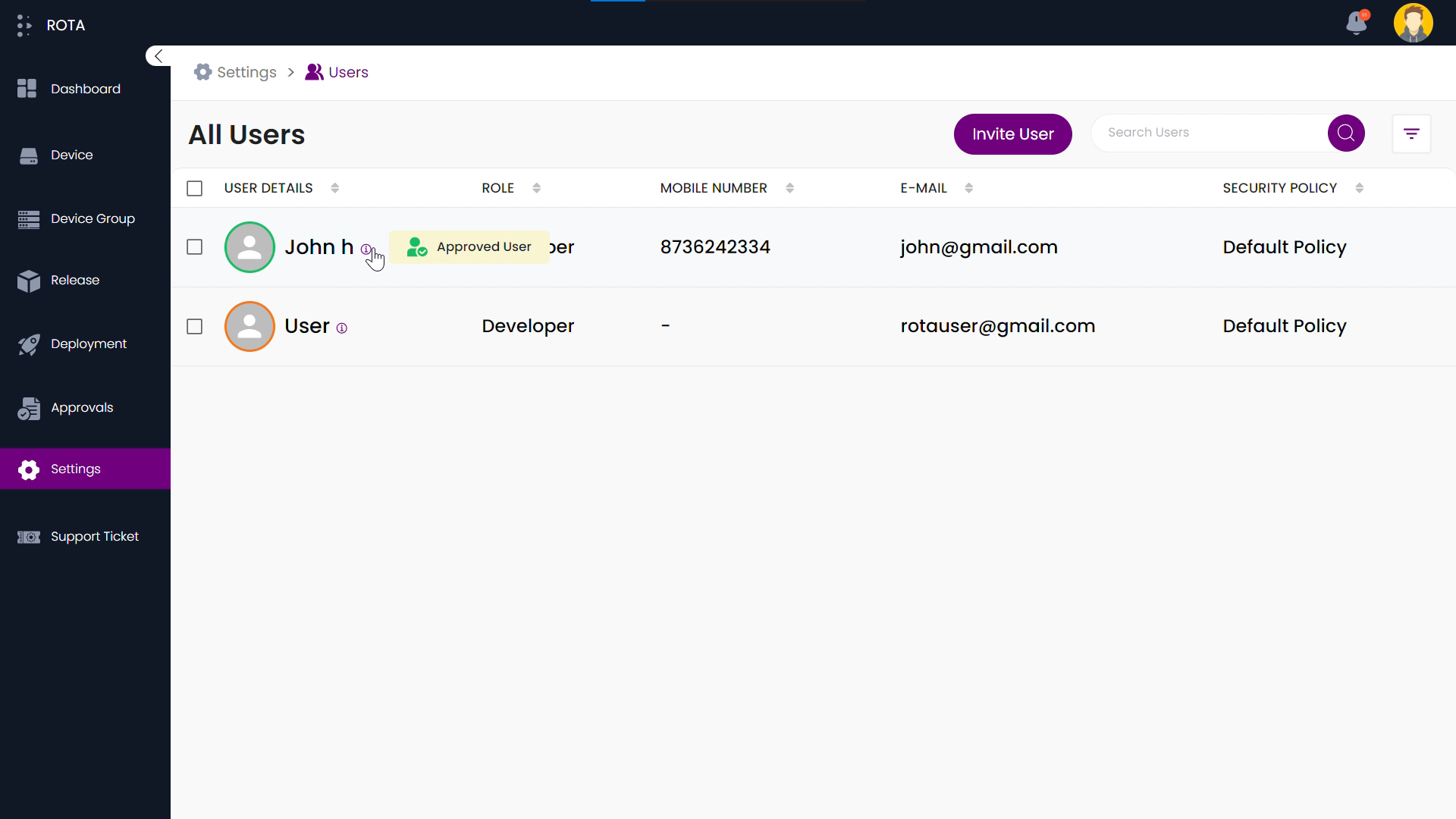The image size is (1456, 819).
Task: Click the Dashboard sidebar icon
Action: tap(27, 88)
